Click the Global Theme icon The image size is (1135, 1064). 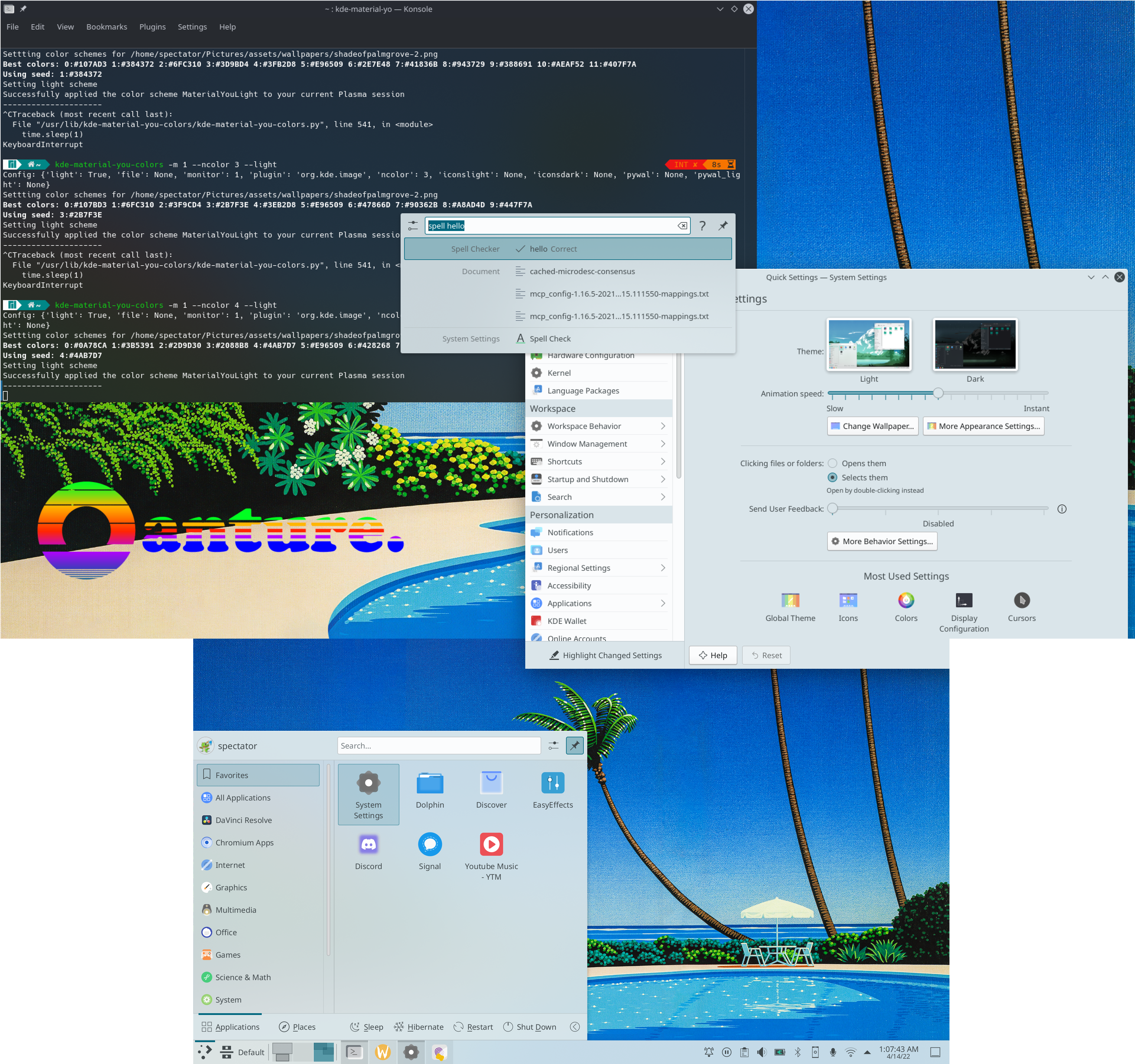[x=790, y=601]
